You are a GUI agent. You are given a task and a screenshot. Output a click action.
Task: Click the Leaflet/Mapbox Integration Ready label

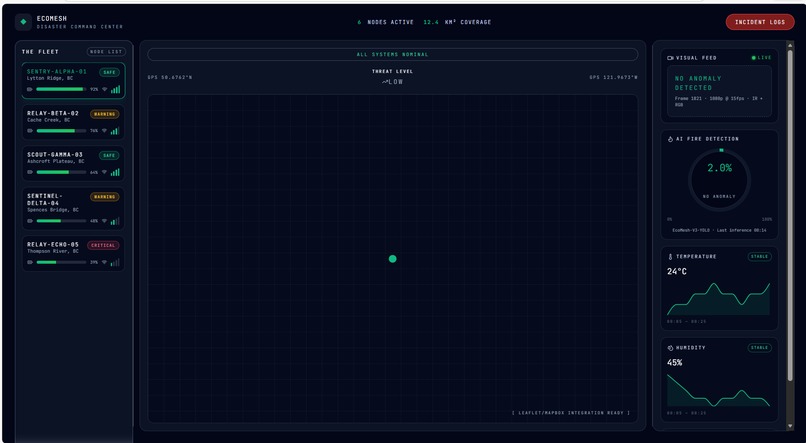point(571,413)
